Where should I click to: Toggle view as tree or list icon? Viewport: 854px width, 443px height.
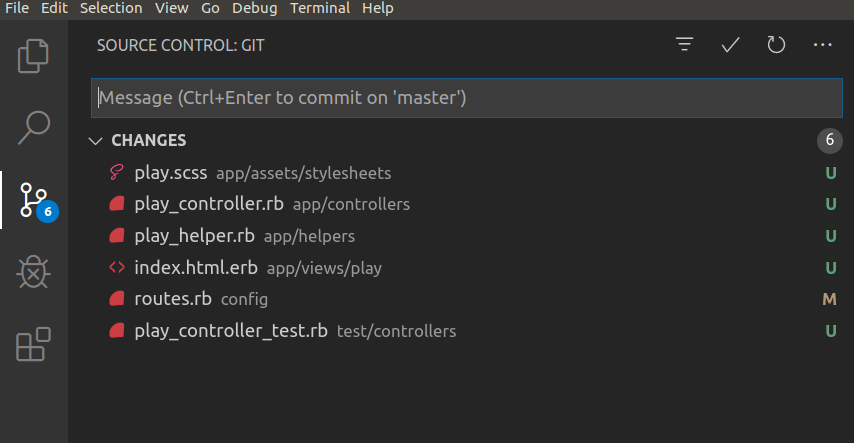pos(685,45)
